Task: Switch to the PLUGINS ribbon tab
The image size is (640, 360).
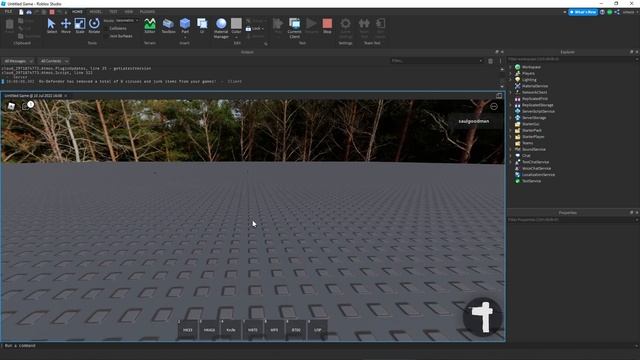Action: click(147, 12)
